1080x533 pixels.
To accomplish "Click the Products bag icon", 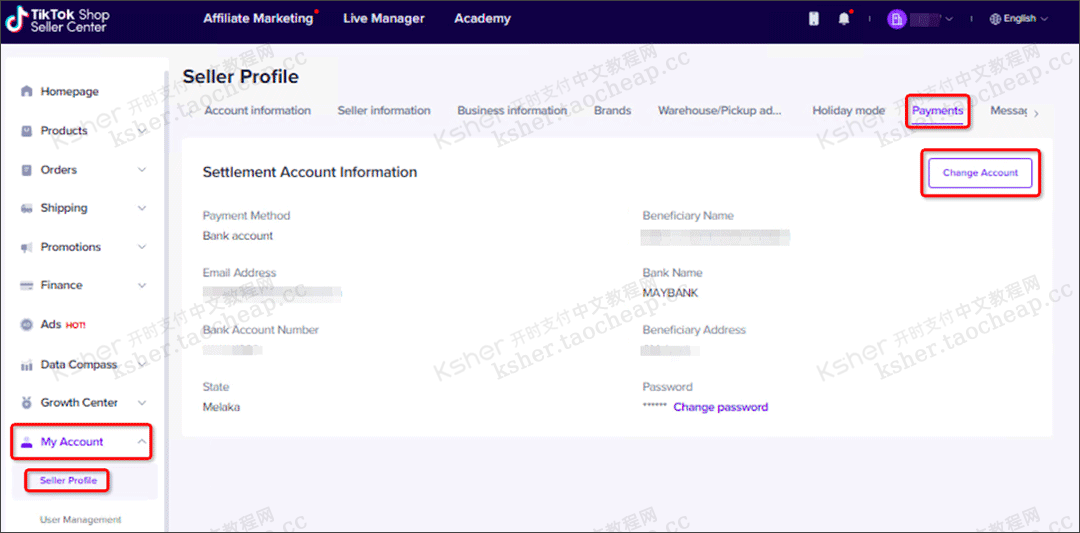I will (x=27, y=130).
